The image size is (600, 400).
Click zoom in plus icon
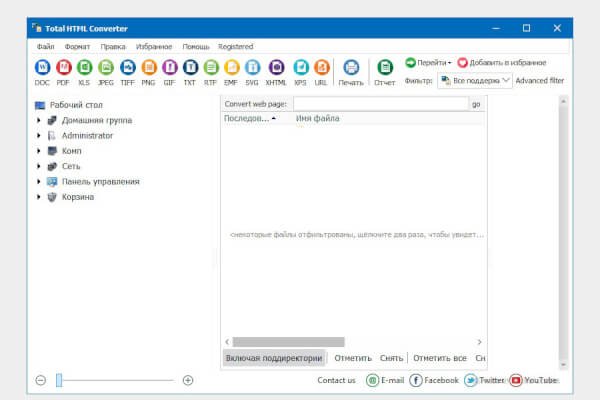tap(188, 380)
